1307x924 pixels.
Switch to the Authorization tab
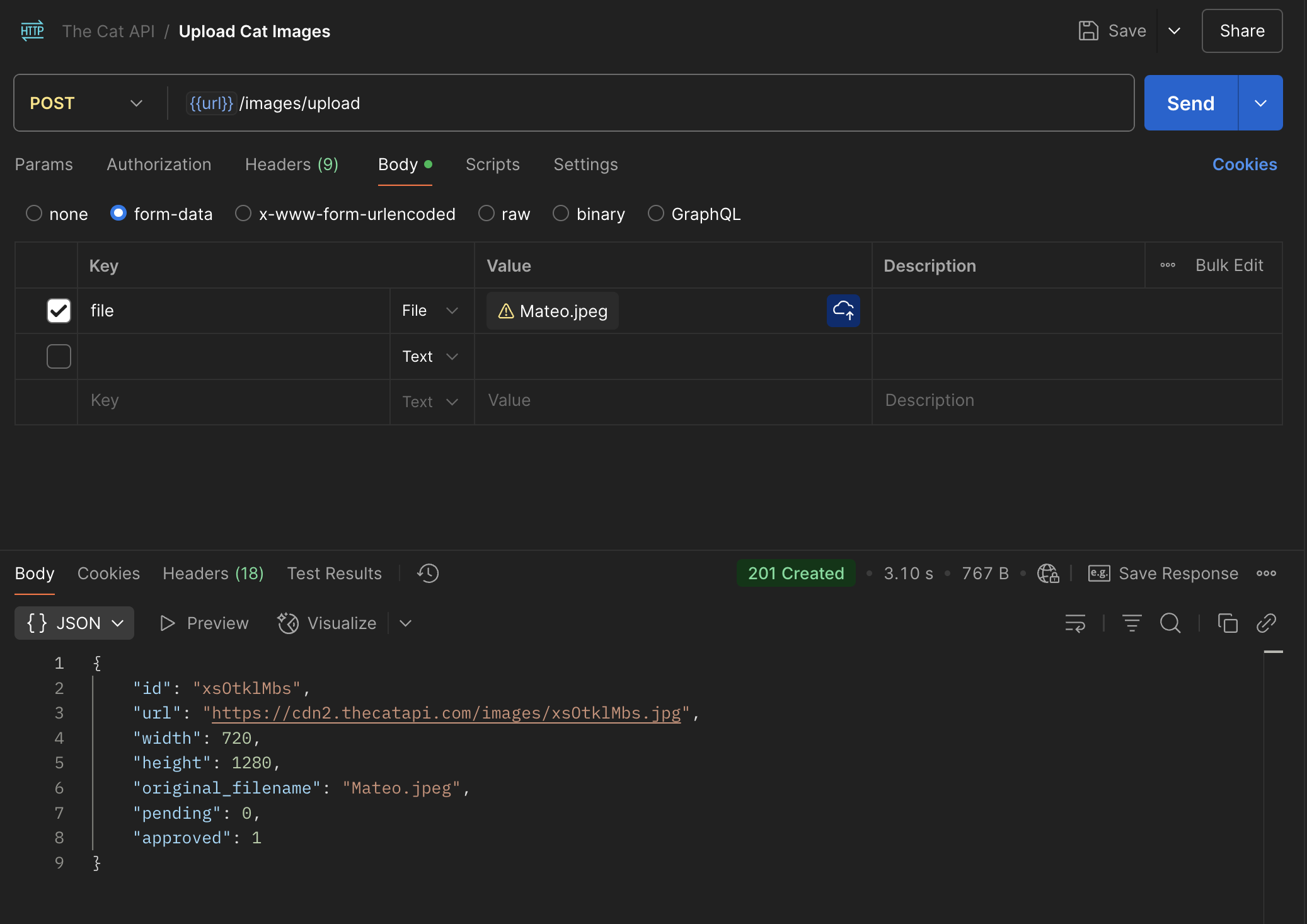click(x=159, y=165)
